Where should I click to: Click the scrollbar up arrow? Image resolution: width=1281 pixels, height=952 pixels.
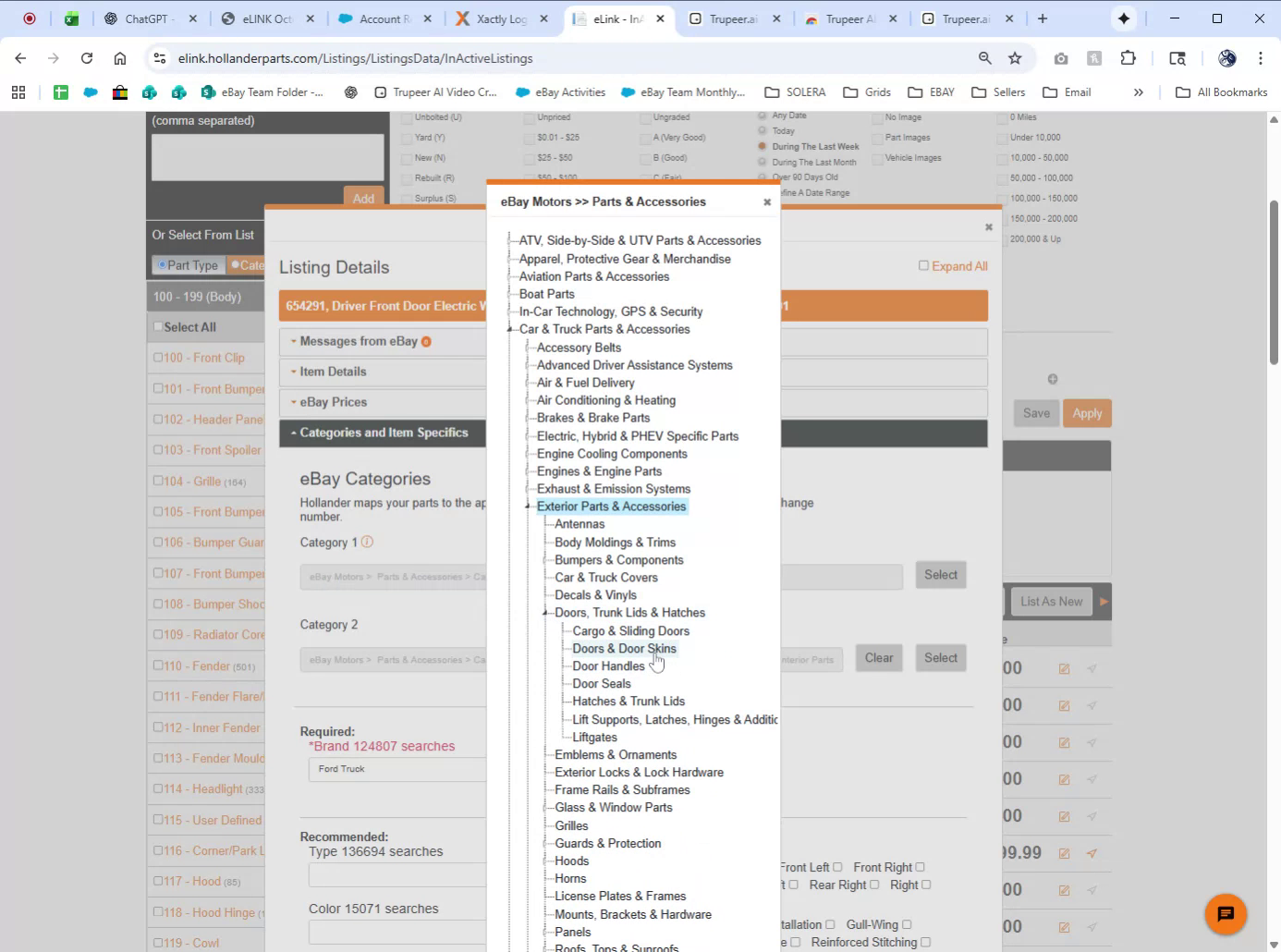[x=1274, y=120]
